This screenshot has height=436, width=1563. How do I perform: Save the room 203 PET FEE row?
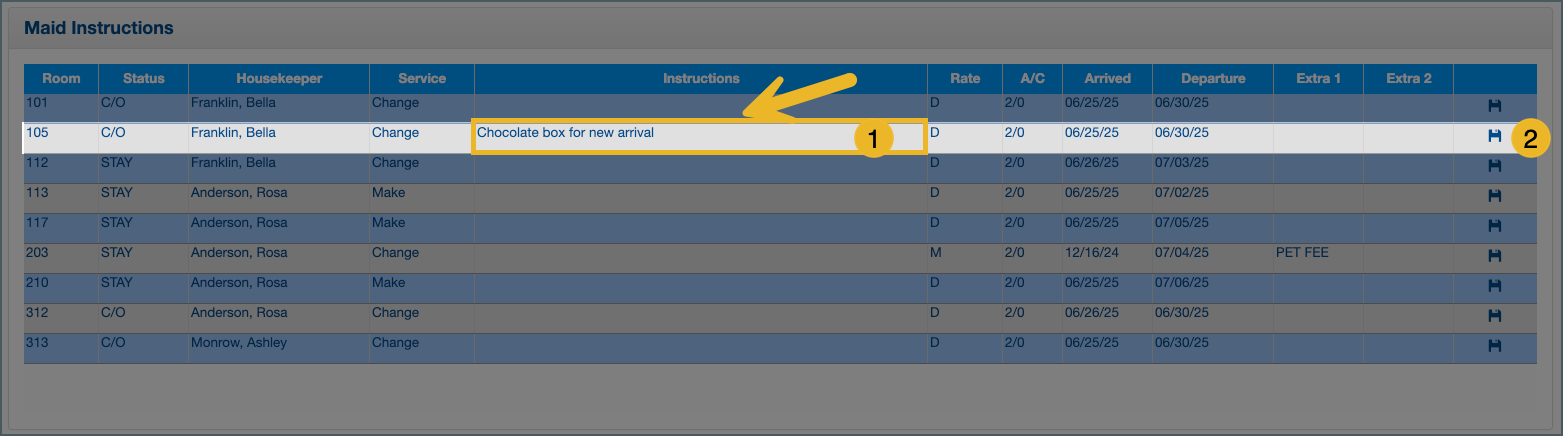[1495, 255]
